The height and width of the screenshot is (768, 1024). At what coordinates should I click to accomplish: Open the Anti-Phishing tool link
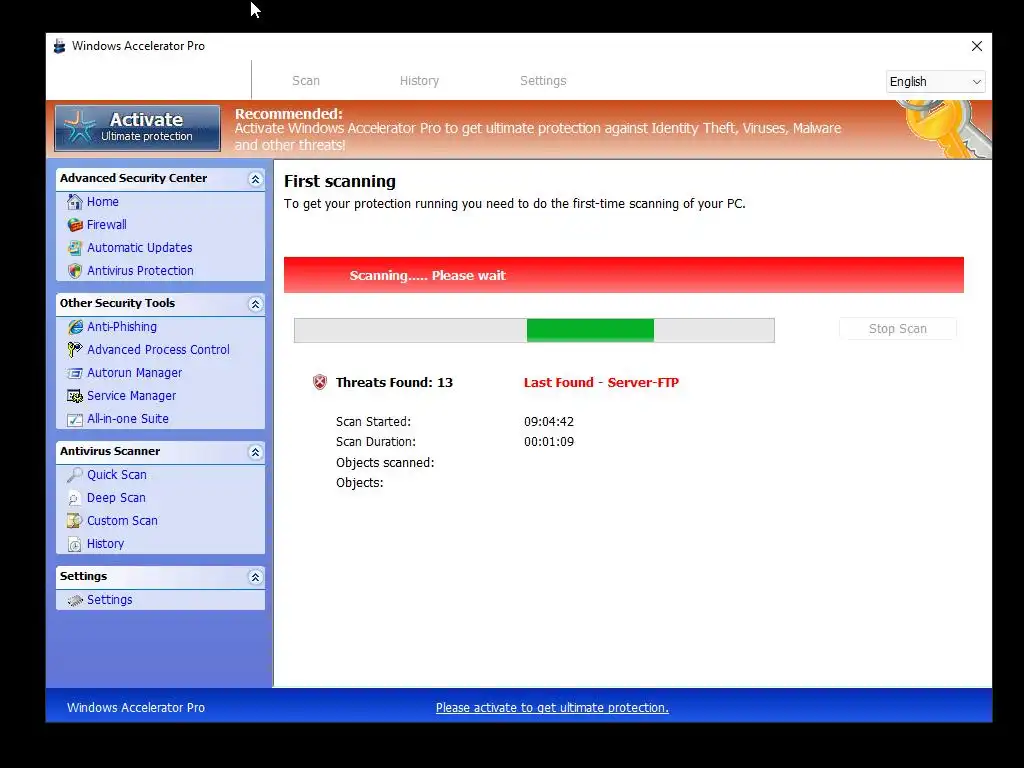(122, 327)
